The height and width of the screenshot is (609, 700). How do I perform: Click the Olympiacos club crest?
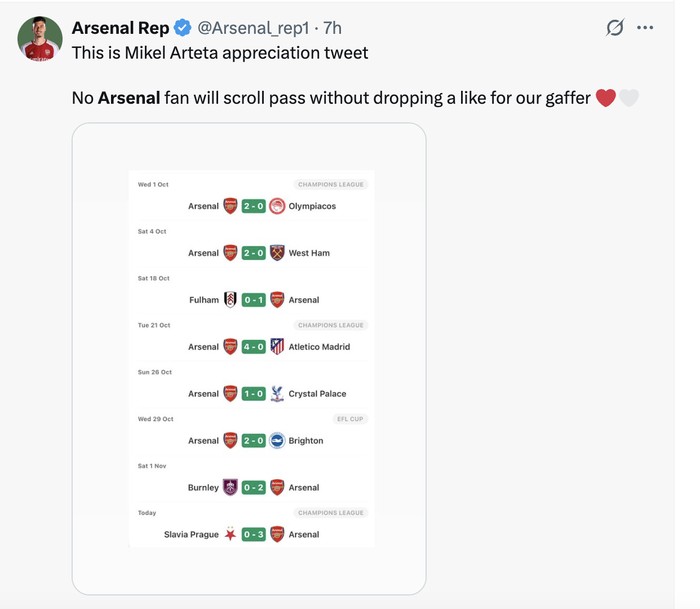tap(277, 206)
